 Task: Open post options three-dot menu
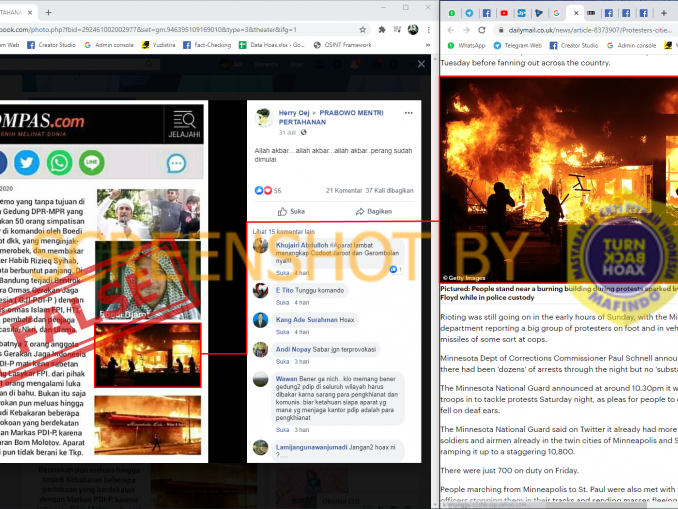pos(409,113)
